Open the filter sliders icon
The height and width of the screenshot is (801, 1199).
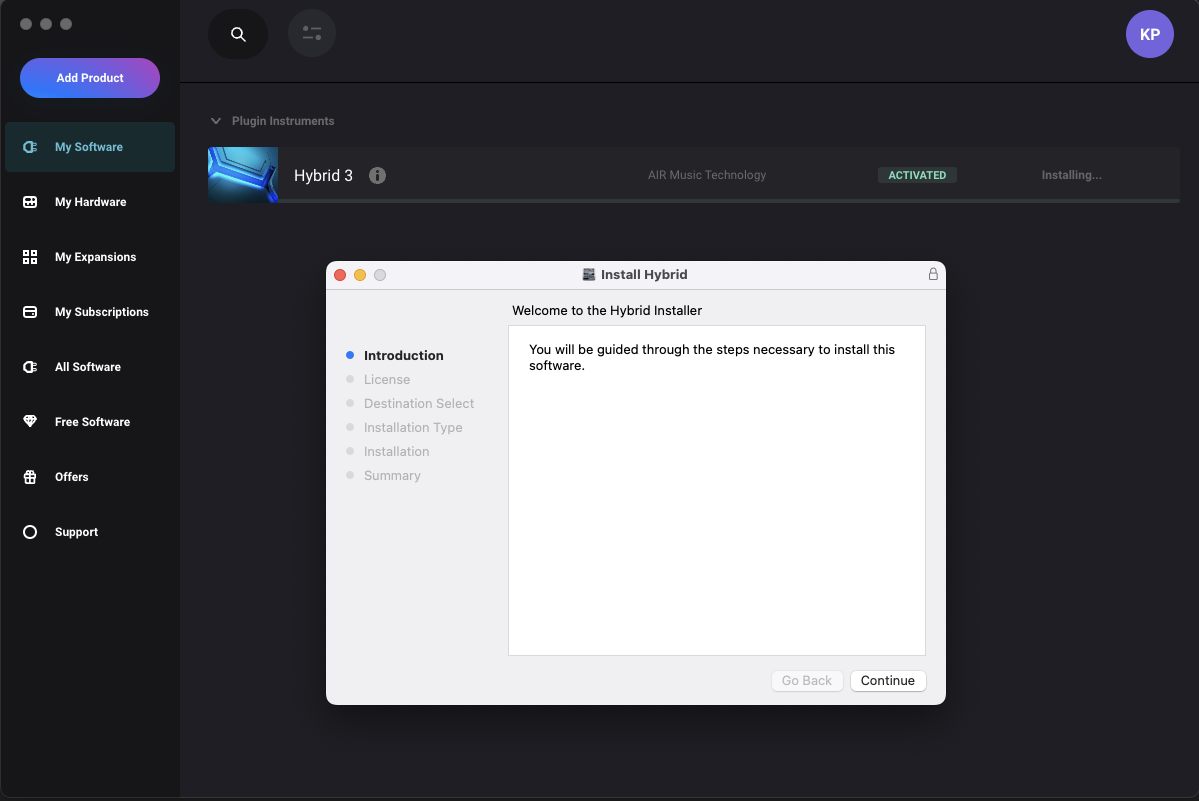[x=312, y=34]
